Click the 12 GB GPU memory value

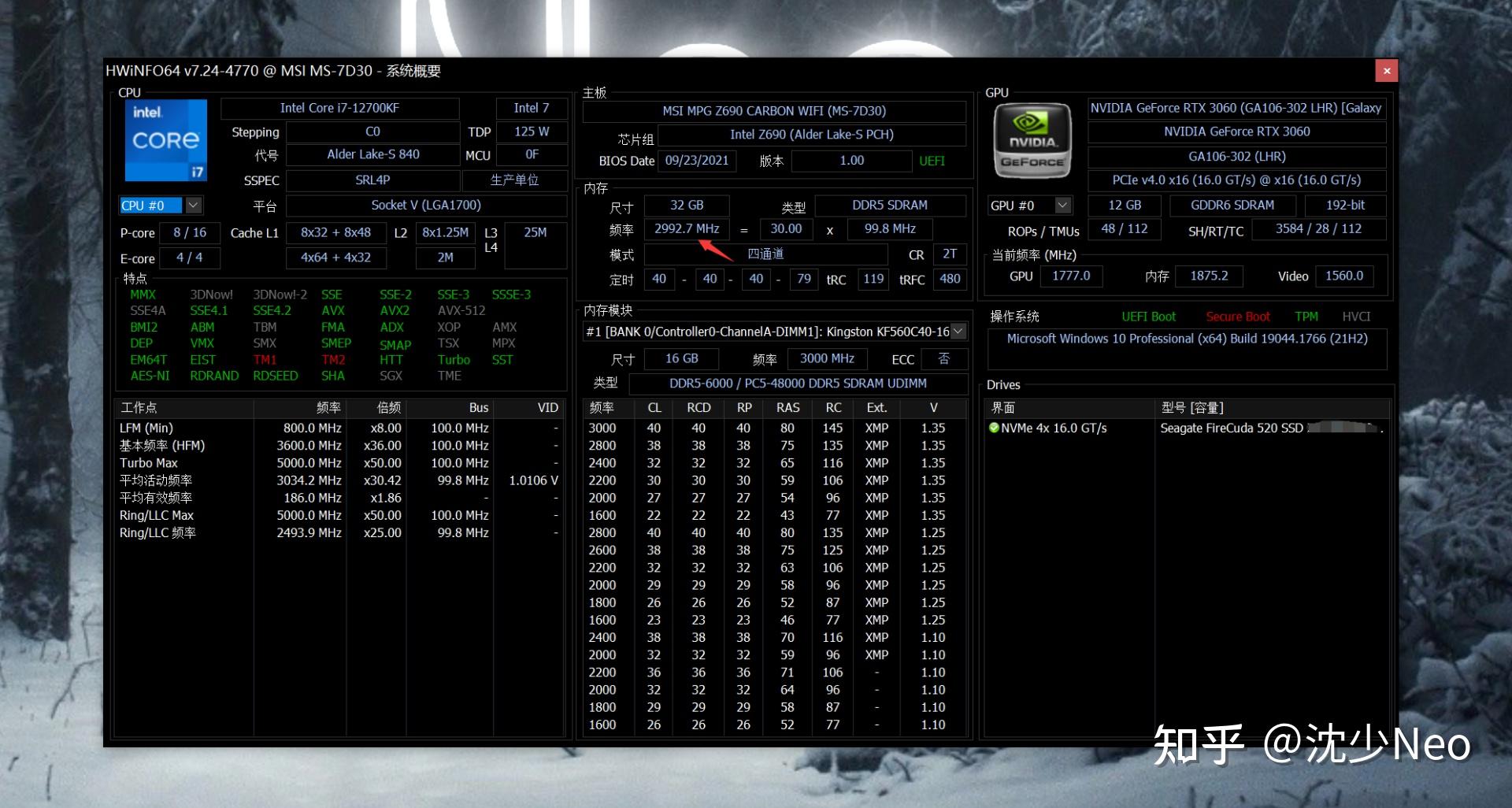(x=1125, y=205)
